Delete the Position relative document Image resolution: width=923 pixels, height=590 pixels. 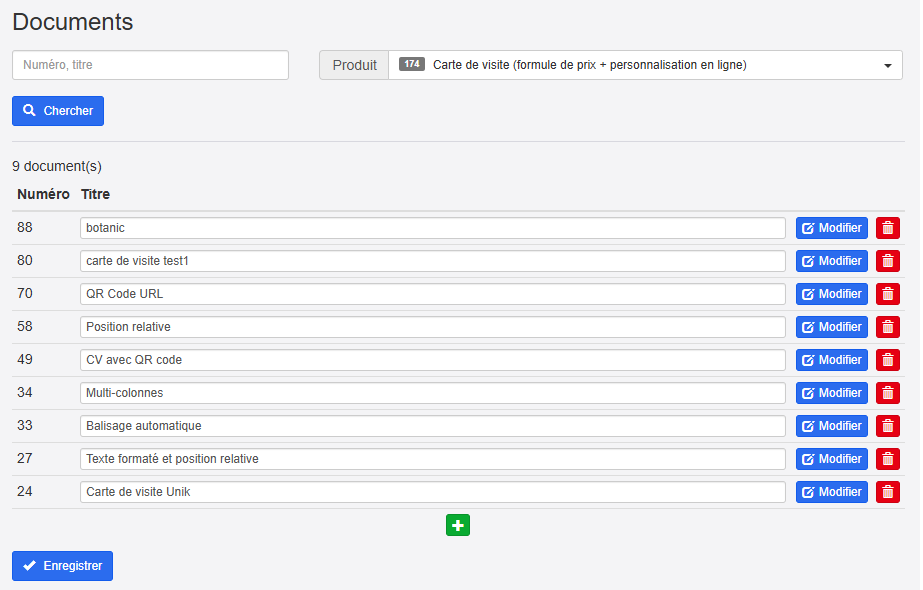click(887, 327)
